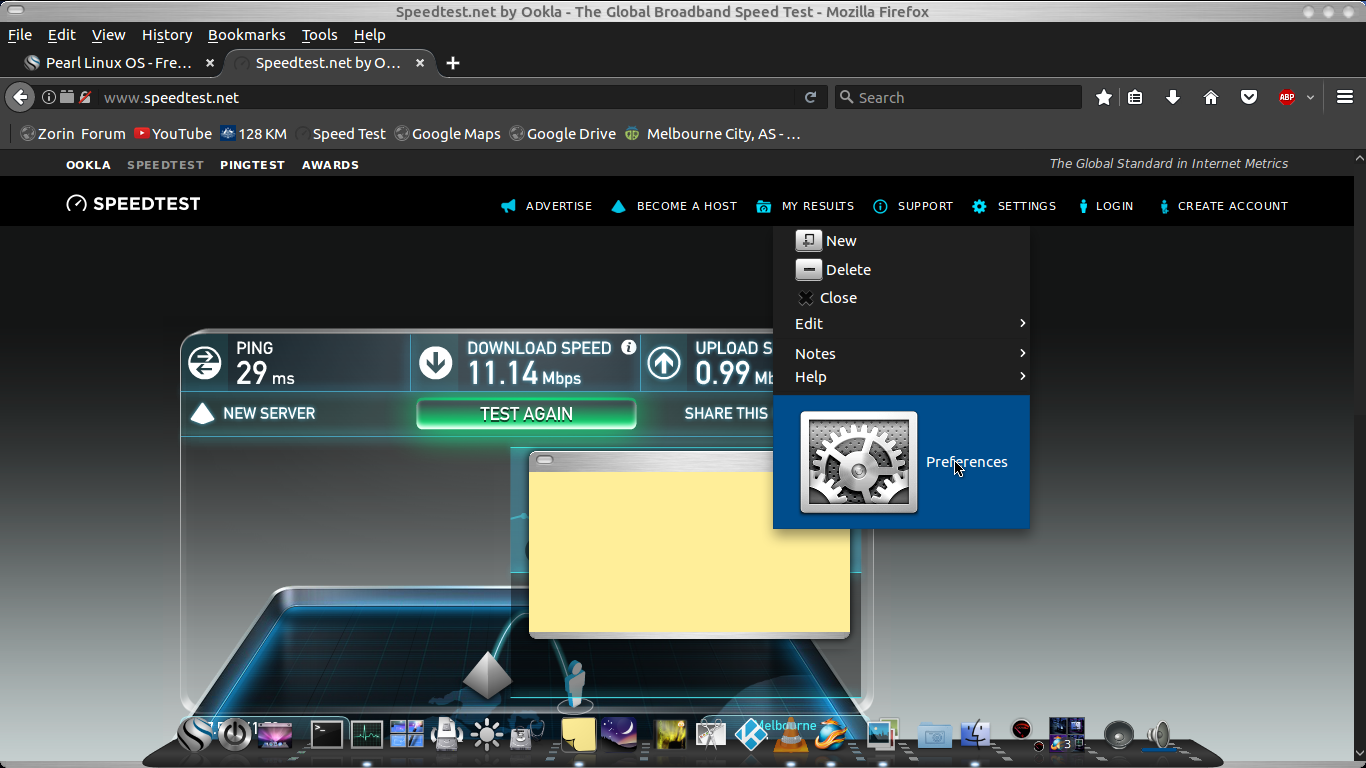Image resolution: width=1366 pixels, height=768 pixels.
Task: Click the download speed info icon
Action: click(x=629, y=348)
